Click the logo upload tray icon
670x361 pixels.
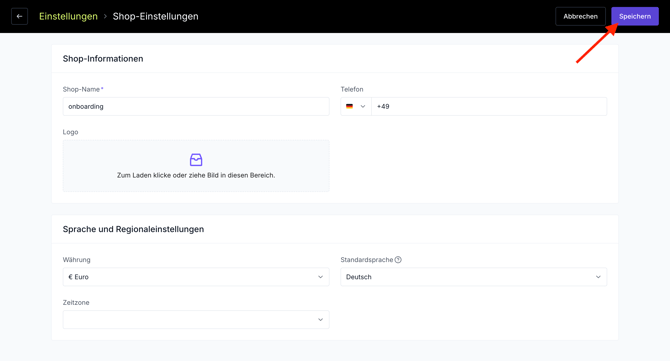pos(196,160)
